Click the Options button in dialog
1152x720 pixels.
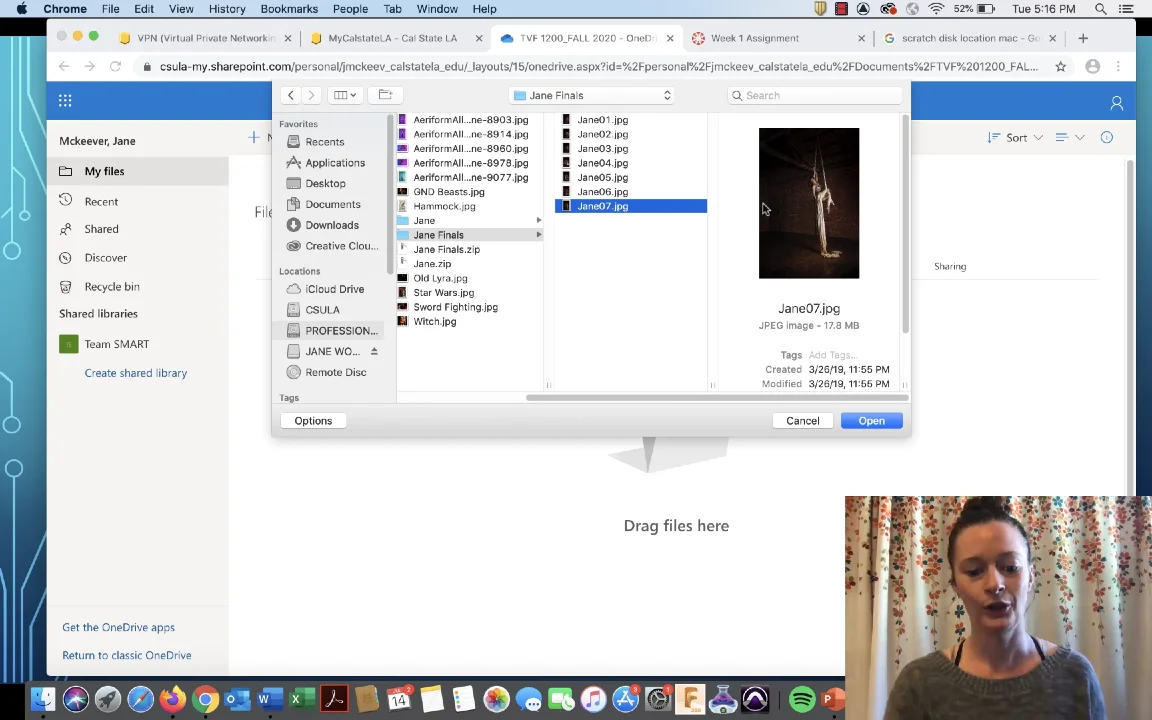tap(313, 420)
